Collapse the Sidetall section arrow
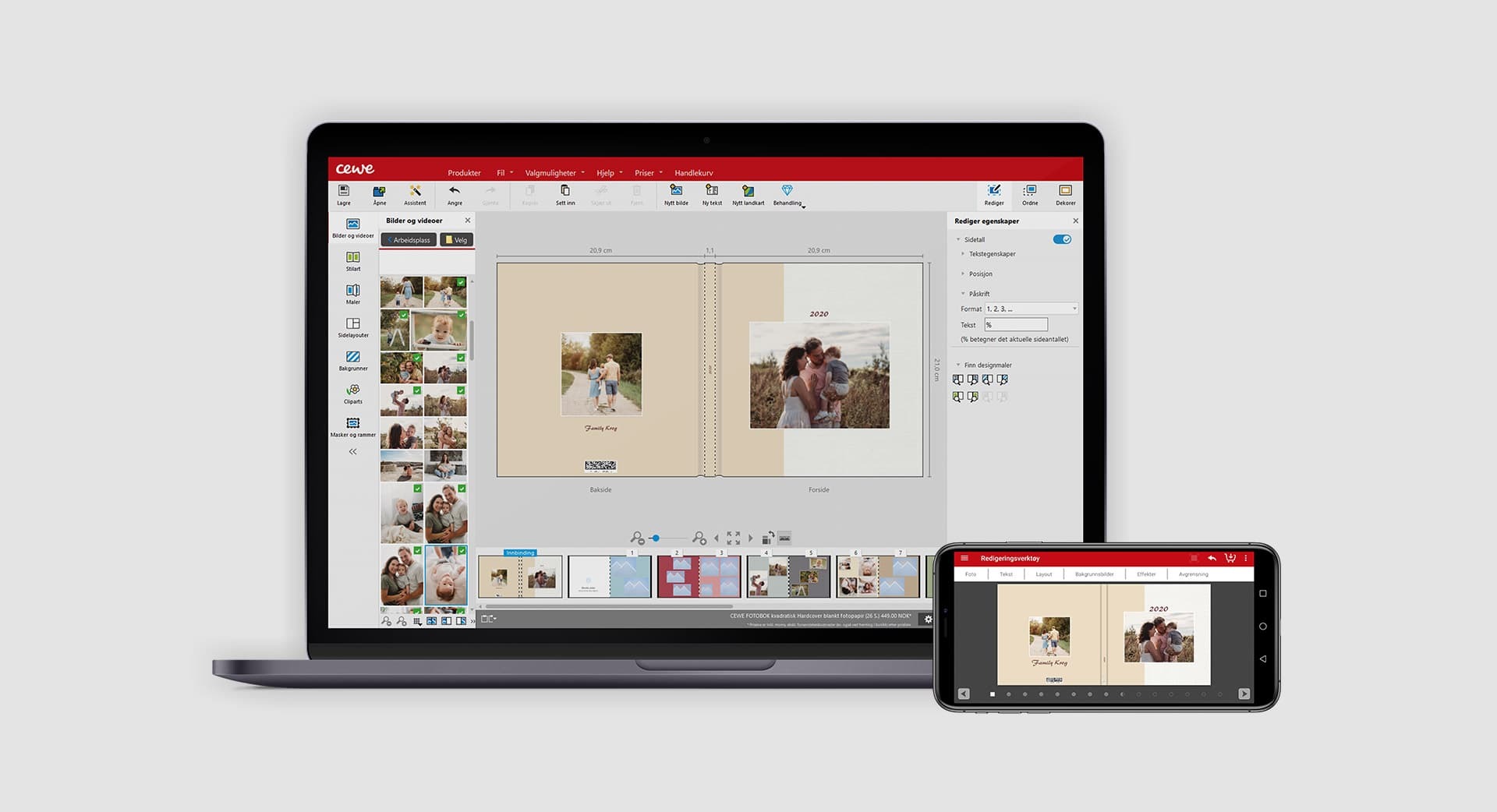Image resolution: width=1497 pixels, height=812 pixels. [958, 239]
